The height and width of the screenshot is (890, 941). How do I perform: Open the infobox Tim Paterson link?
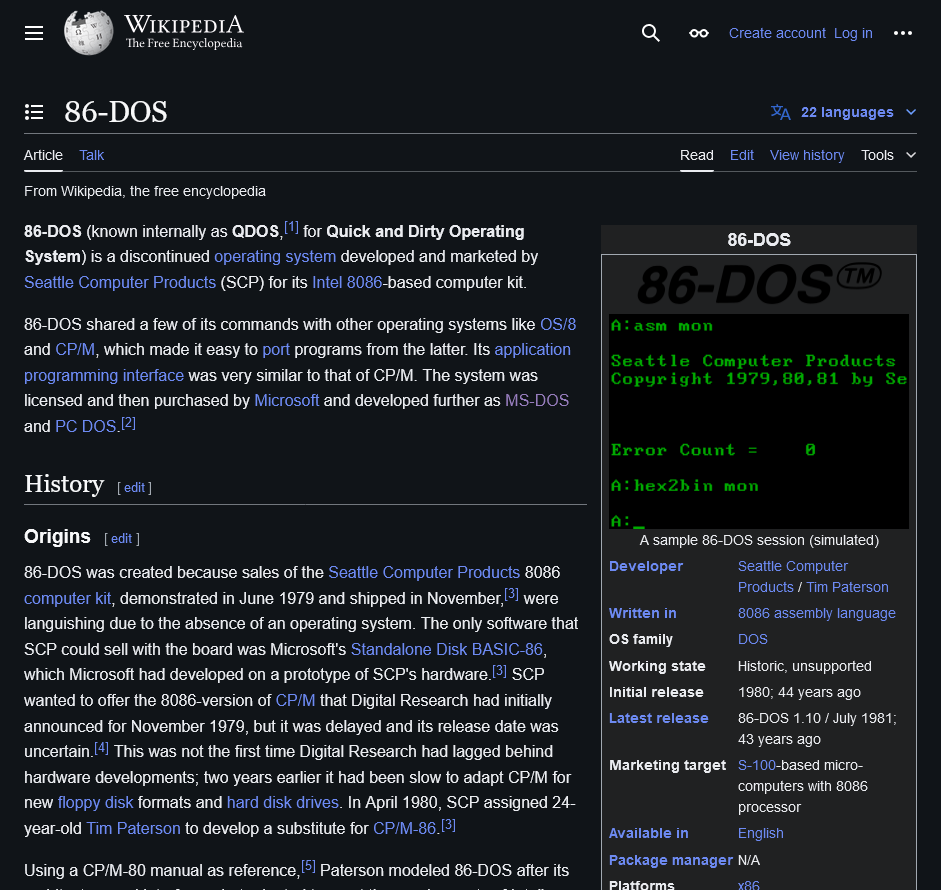click(847, 588)
